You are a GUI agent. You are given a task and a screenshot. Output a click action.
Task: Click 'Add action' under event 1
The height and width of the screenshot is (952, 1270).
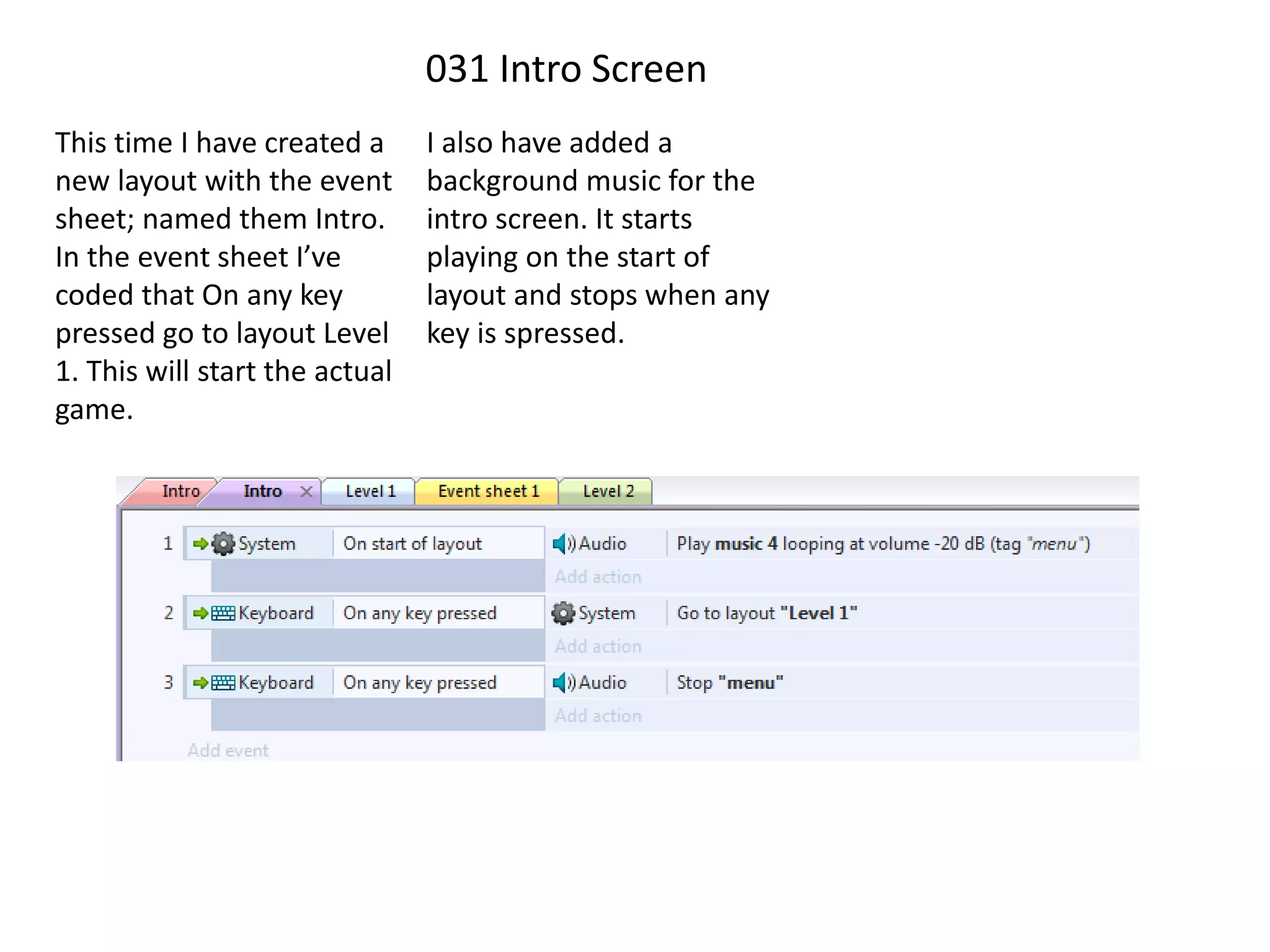coord(598,577)
